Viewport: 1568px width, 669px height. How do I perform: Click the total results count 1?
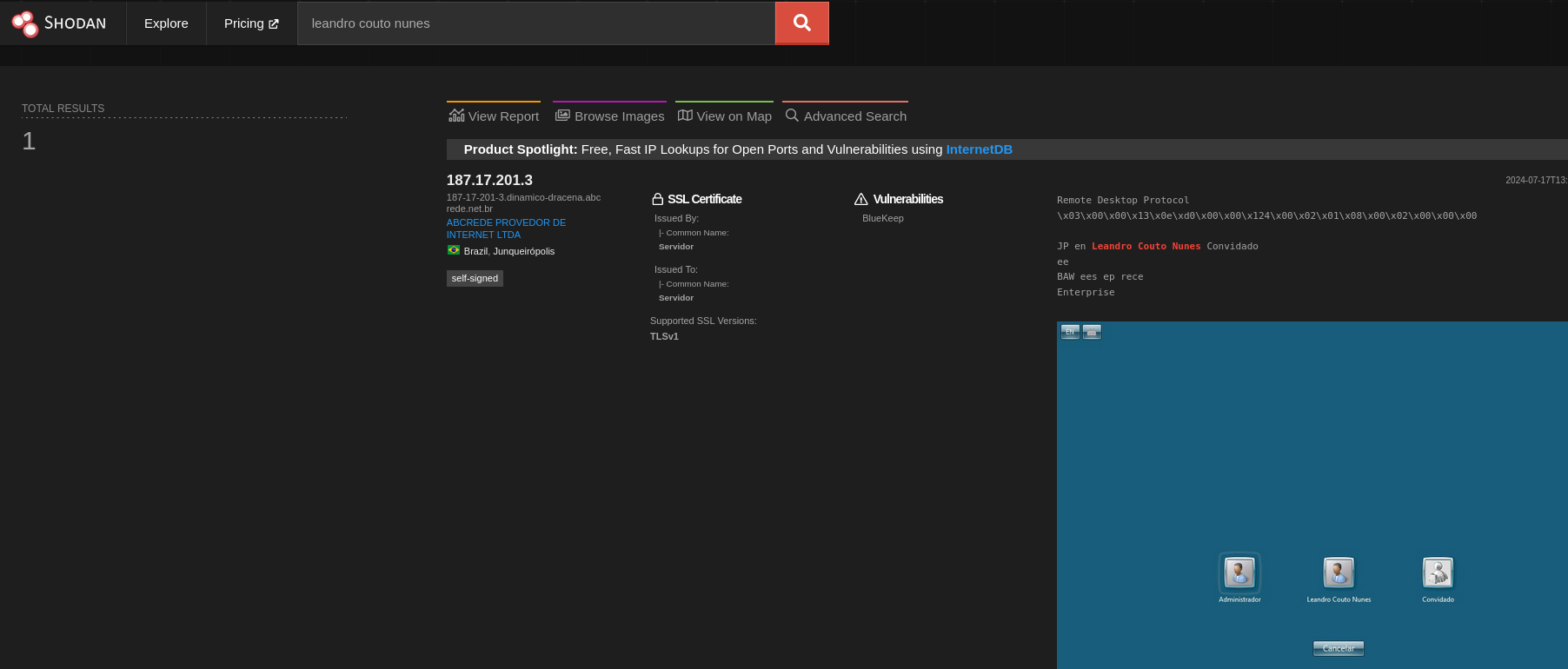[x=29, y=141]
